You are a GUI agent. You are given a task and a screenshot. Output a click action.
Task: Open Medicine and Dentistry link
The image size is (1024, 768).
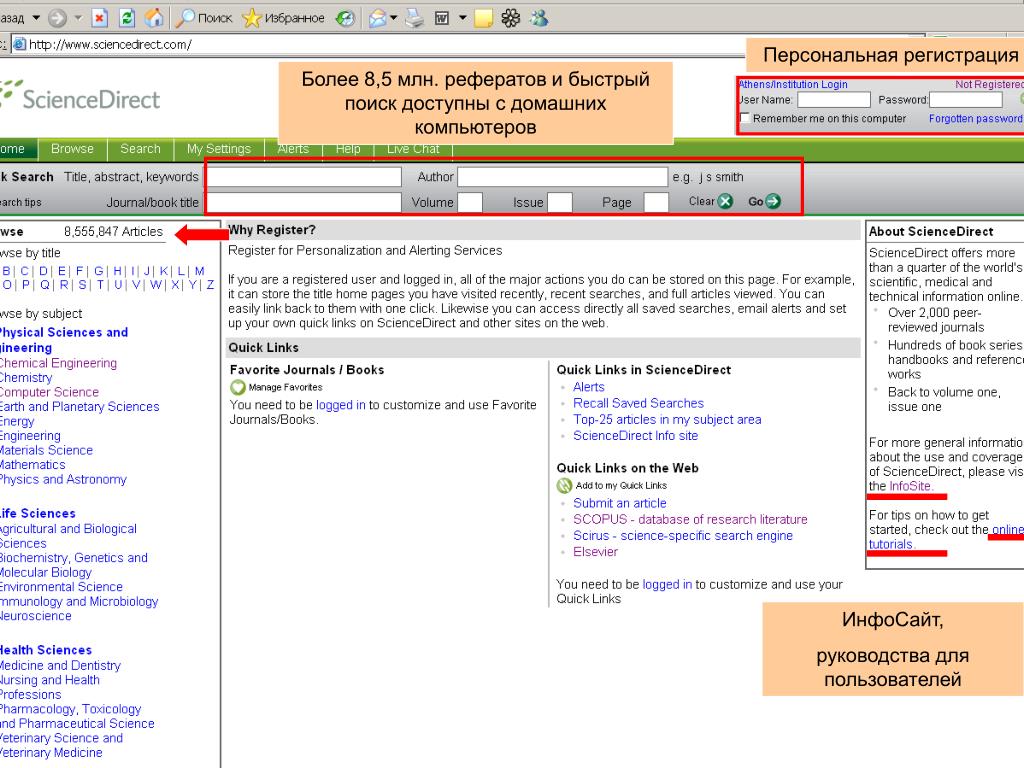(x=60, y=665)
